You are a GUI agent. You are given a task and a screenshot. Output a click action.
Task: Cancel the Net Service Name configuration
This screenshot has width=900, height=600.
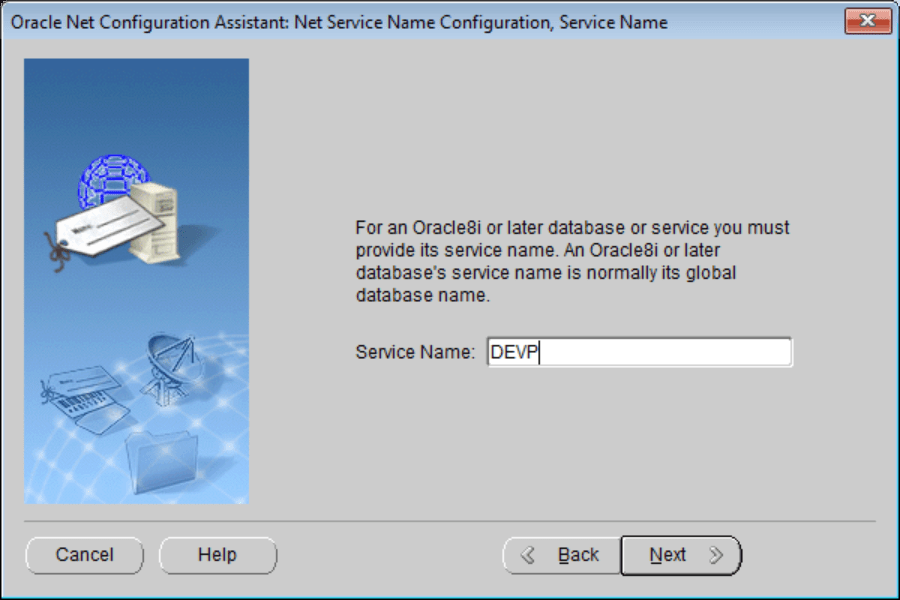tap(84, 555)
